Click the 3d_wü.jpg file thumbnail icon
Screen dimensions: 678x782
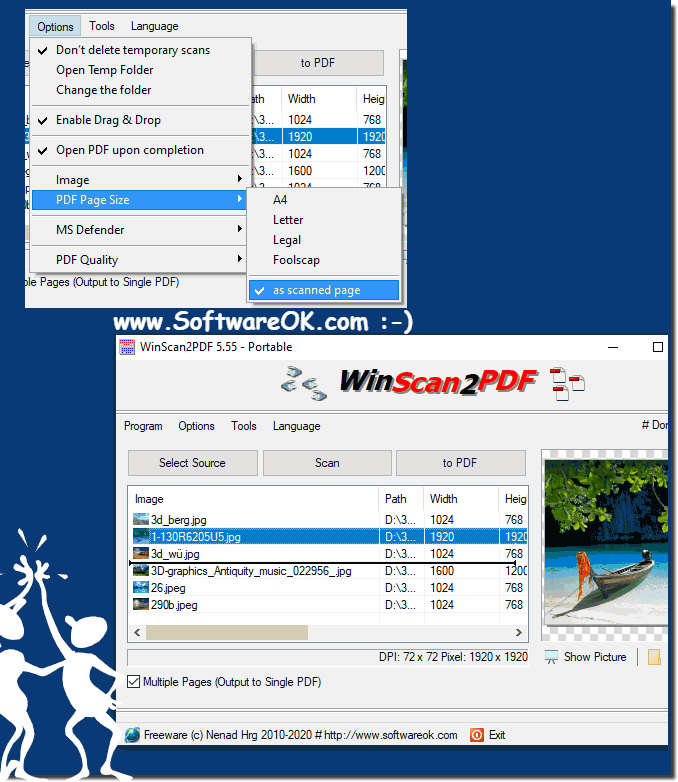(141, 553)
